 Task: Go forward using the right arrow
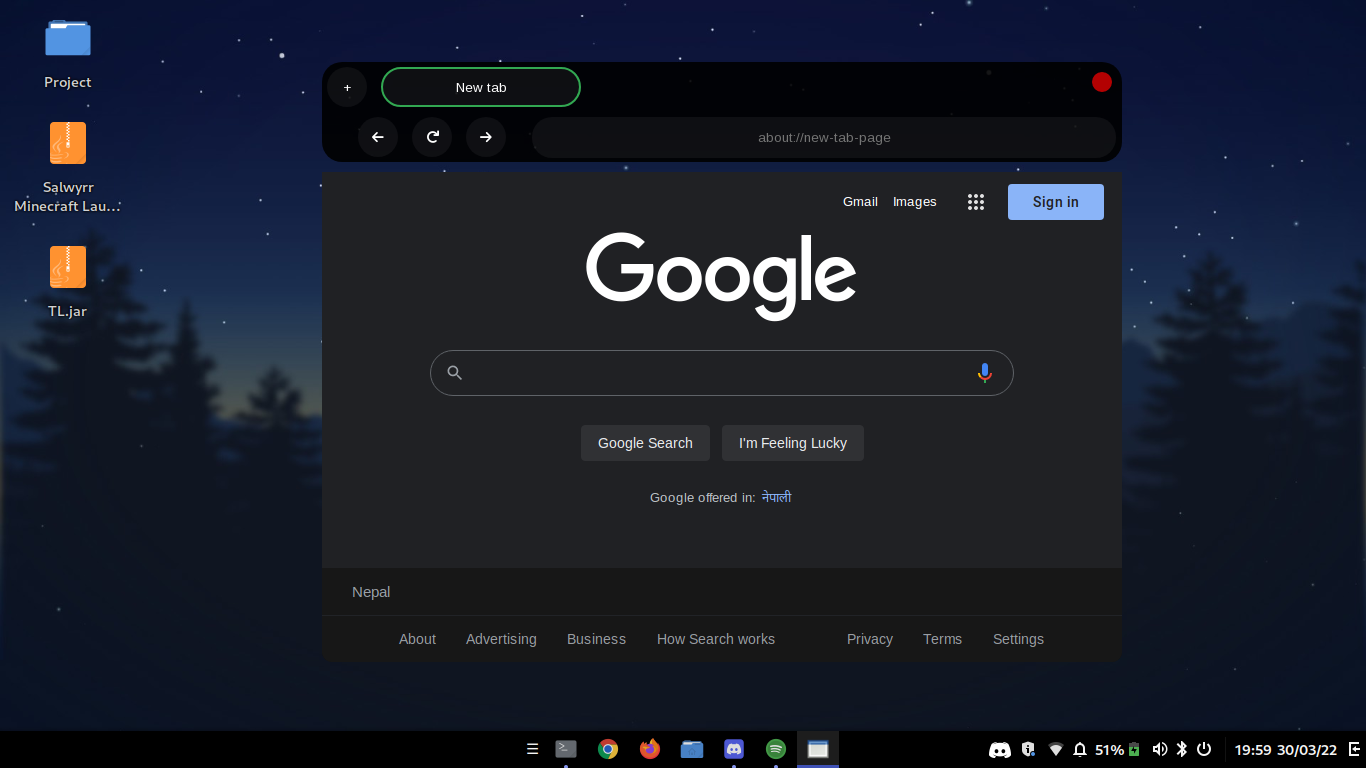[486, 137]
